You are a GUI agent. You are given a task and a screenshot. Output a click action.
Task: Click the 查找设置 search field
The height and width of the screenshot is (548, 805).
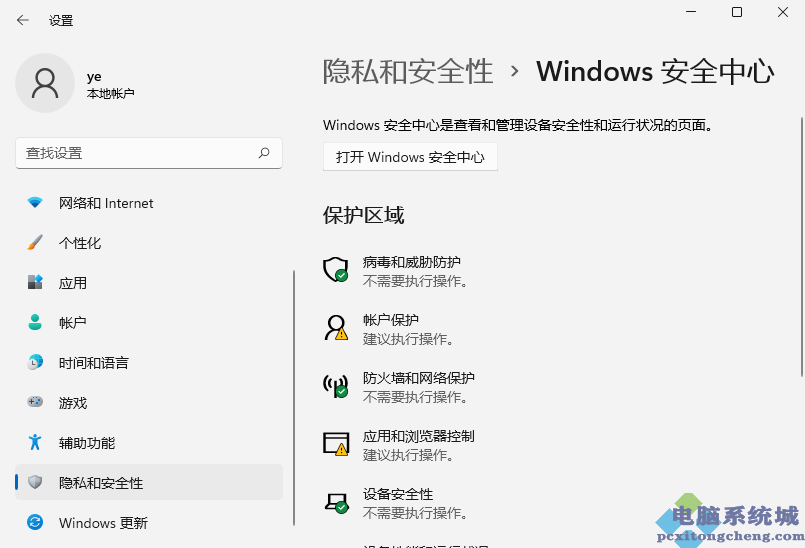pos(149,153)
